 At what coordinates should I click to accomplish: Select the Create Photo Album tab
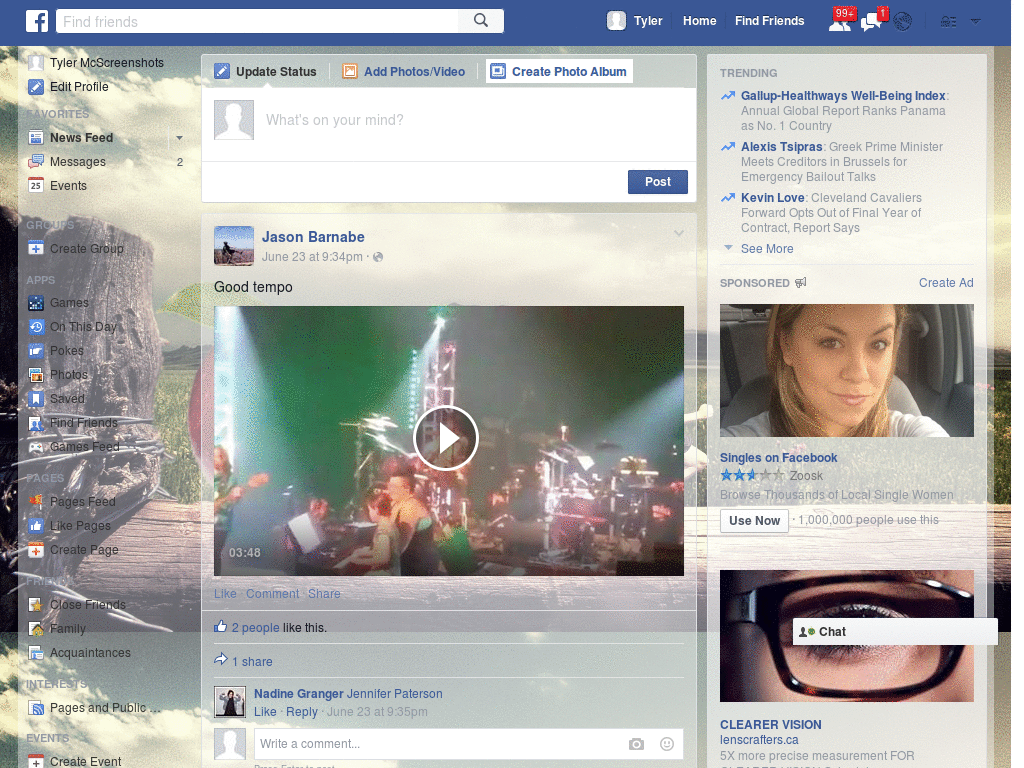[x=560, y=71]
